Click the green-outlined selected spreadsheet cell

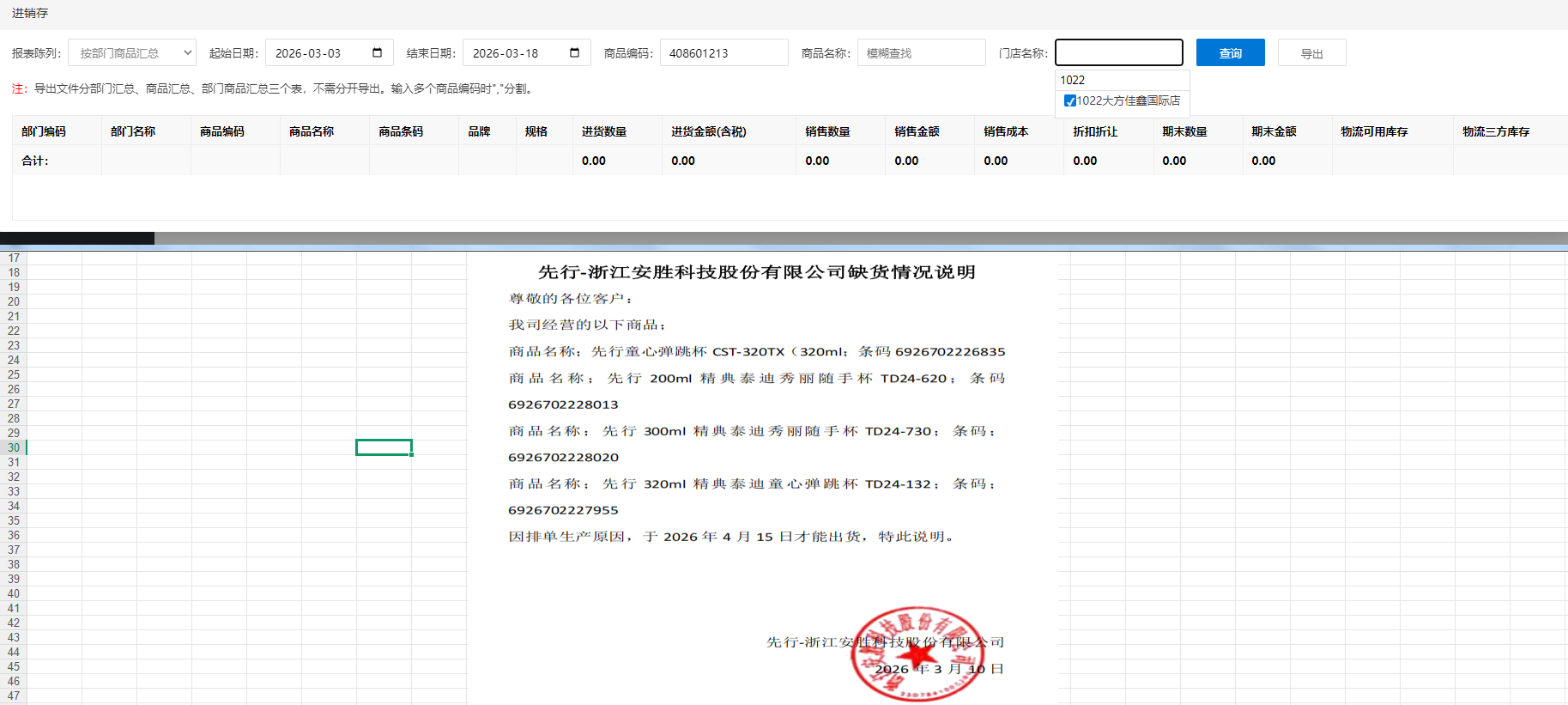tap(384, 447)
